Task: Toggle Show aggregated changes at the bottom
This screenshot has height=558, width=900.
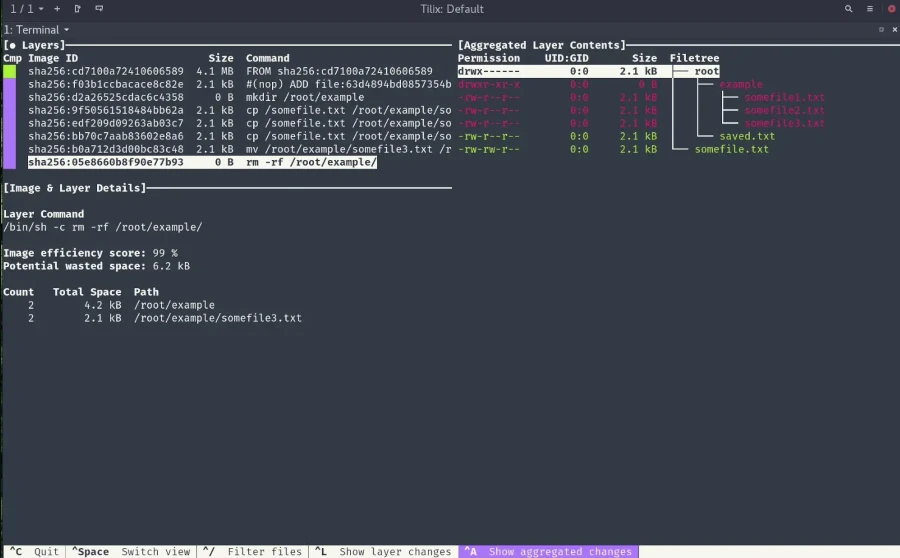Action: point(548,551)
